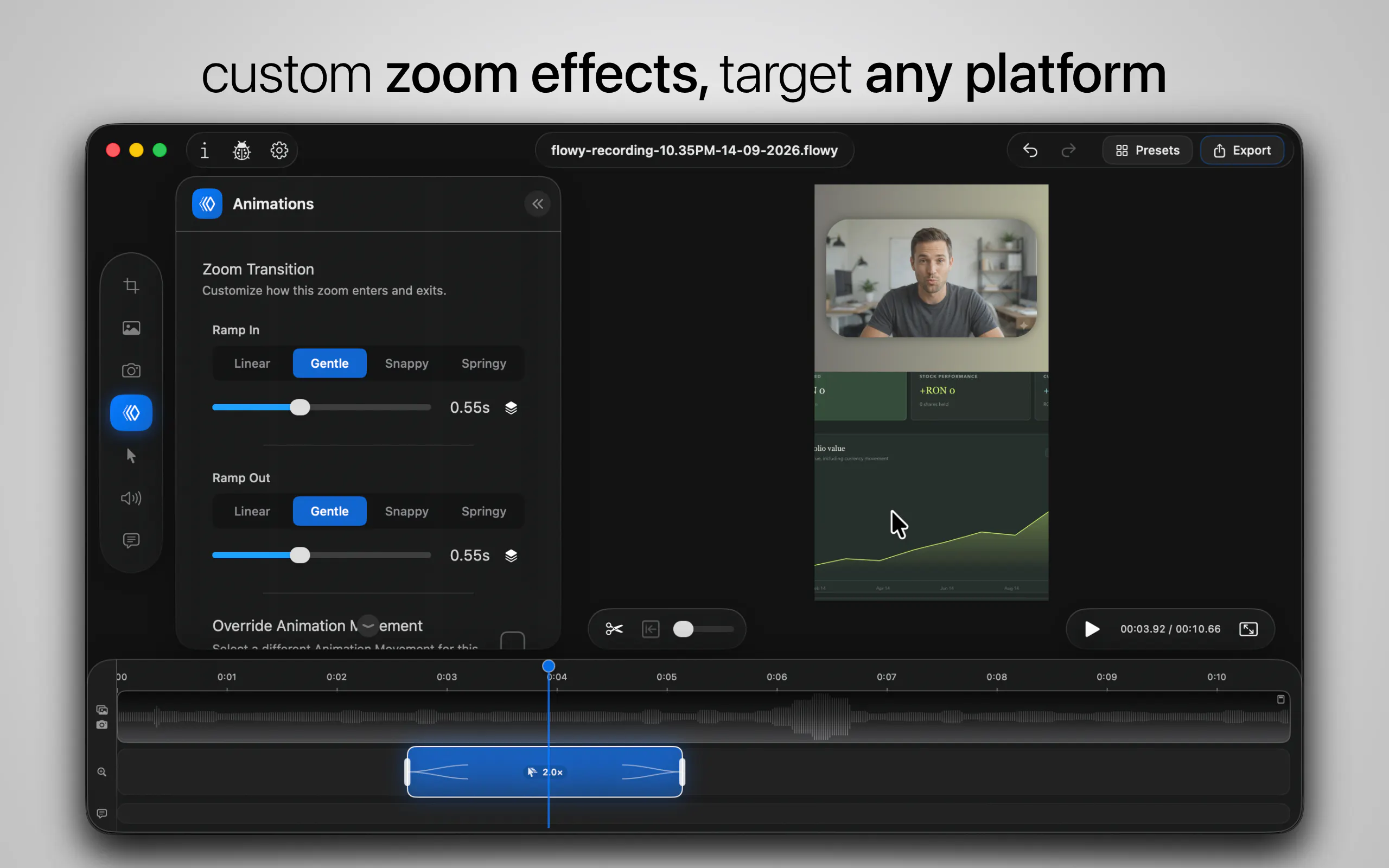Click the 0.55s Ramp Out value

point(469,555)
